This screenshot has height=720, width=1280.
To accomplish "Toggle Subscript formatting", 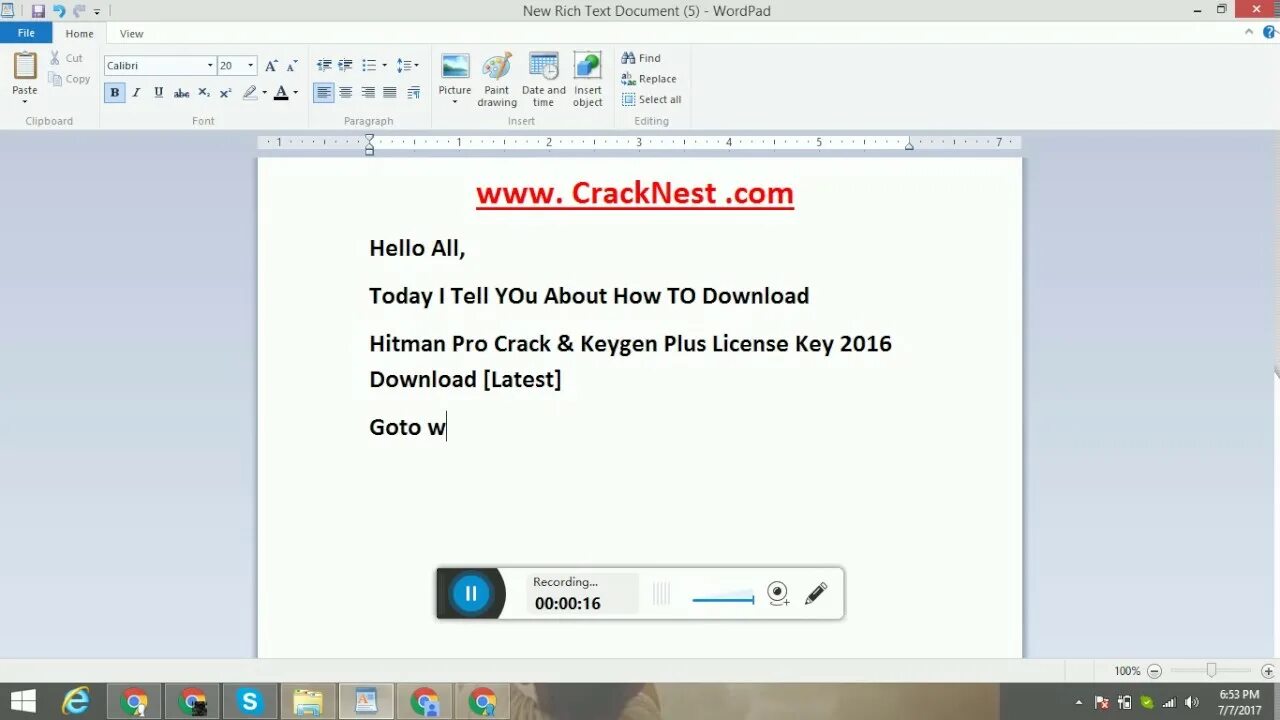I will 204,93.
